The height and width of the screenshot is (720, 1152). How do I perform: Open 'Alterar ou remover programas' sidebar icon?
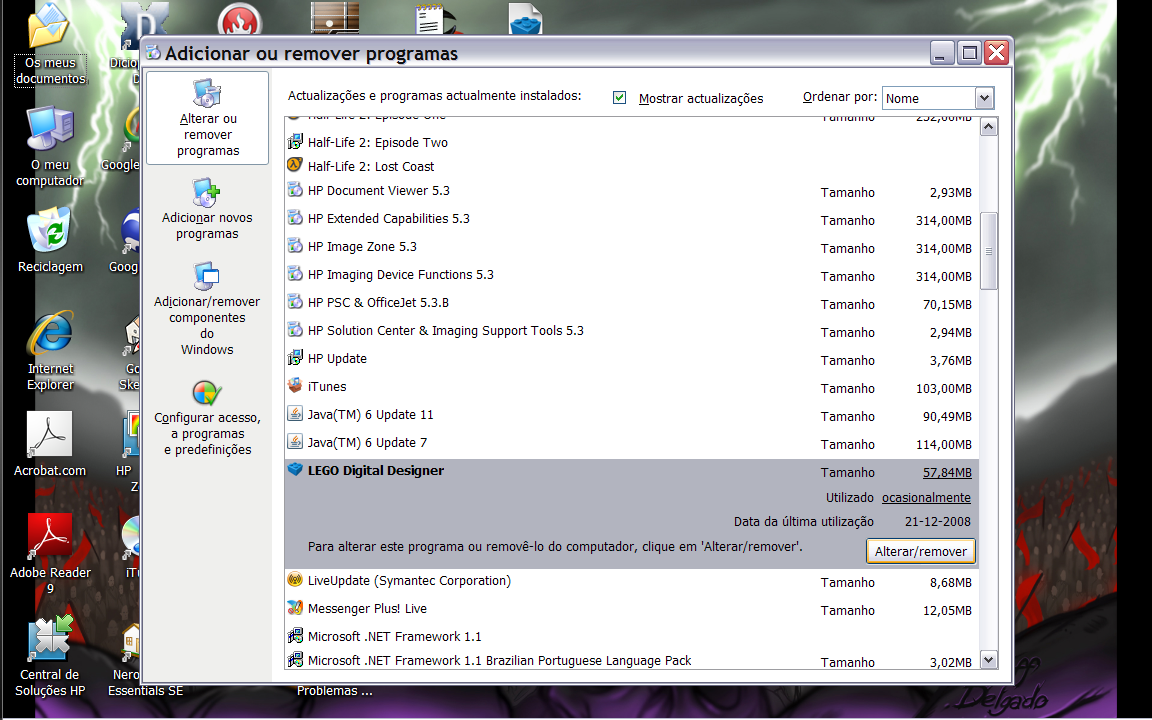click(207, 93)
